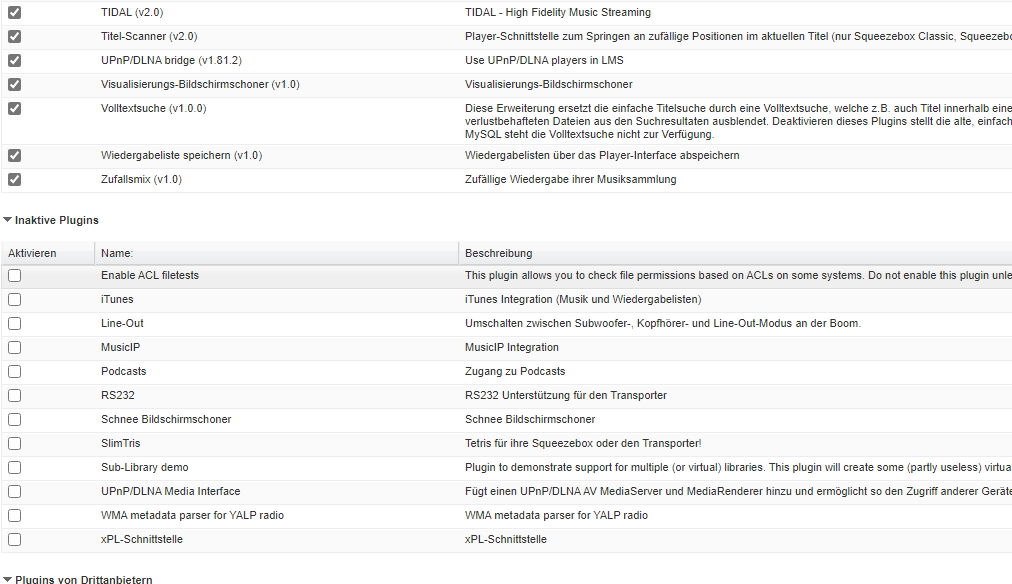Disable Visualisierungs-Bildschirmschoner checkbox
The image size is (1012, 584).
[x=14, y=85]
